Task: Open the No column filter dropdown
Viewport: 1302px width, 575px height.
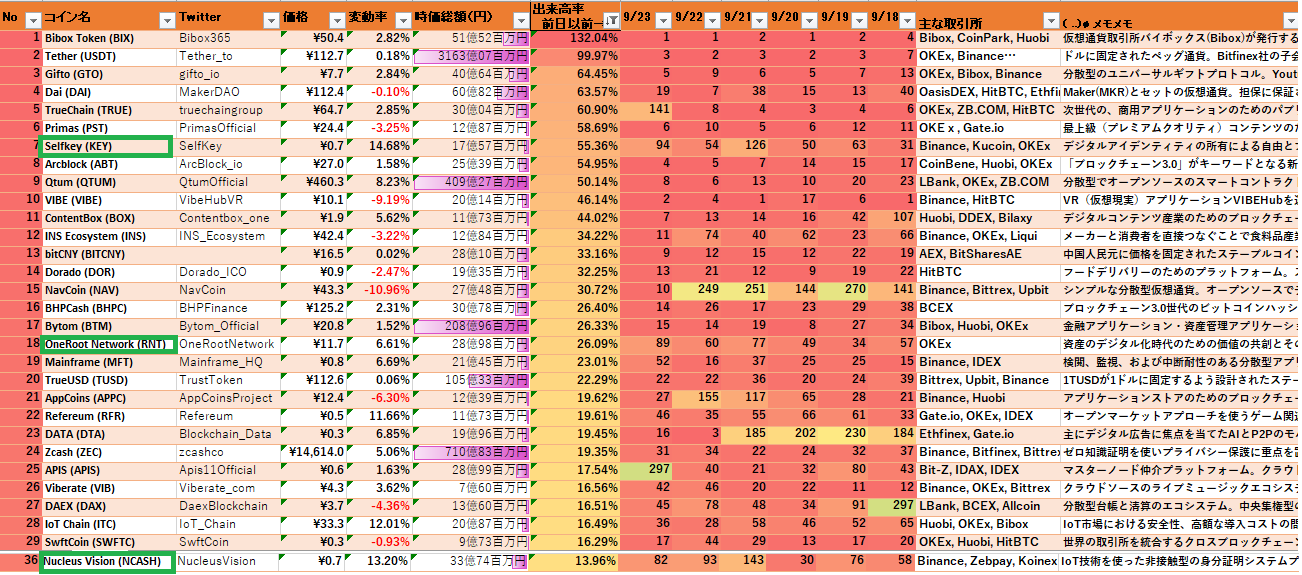Action: click(32, 21)
